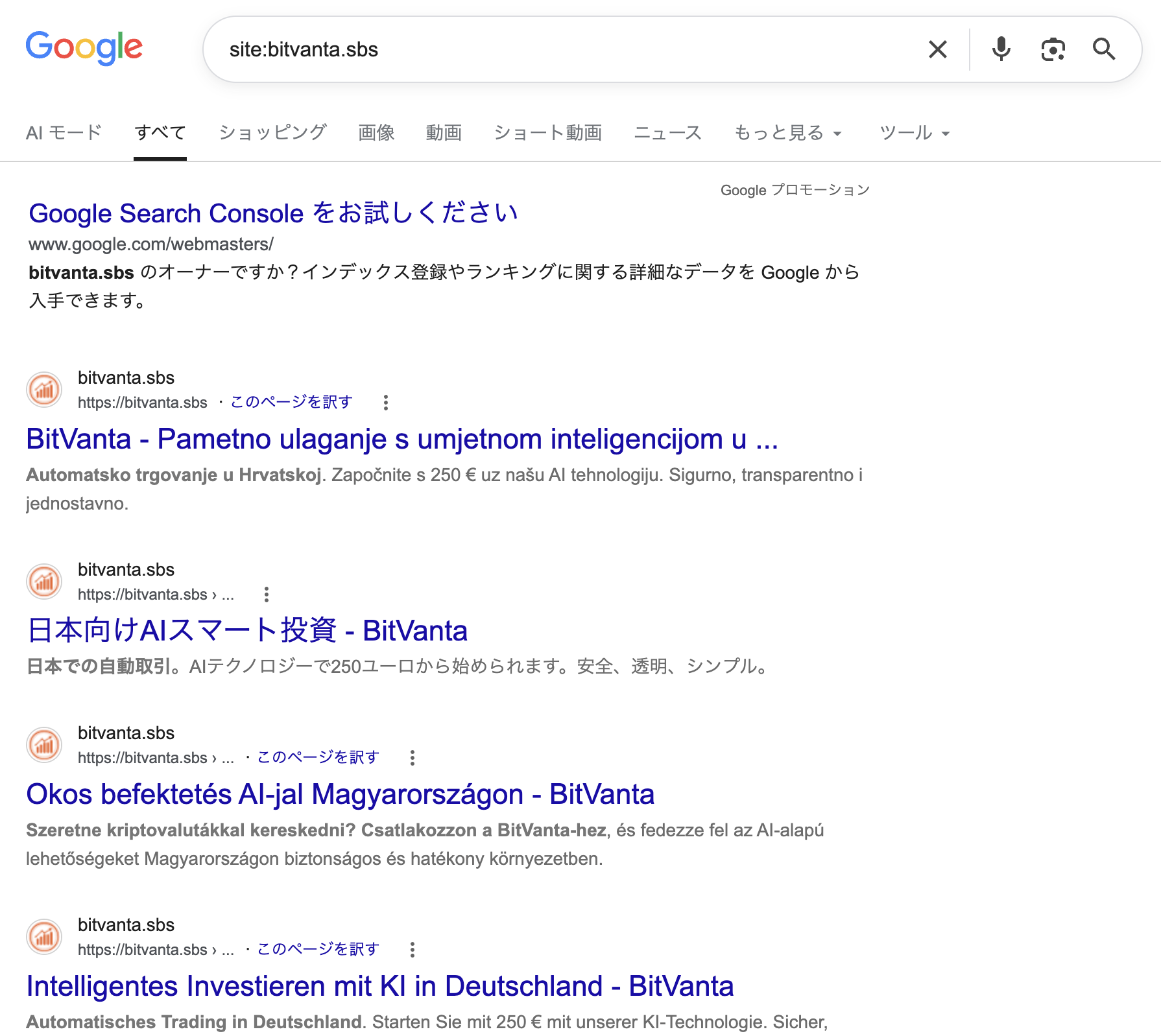
Task: Click the www.google.com/webmasters/ URL text
Action: coord(151,244)
